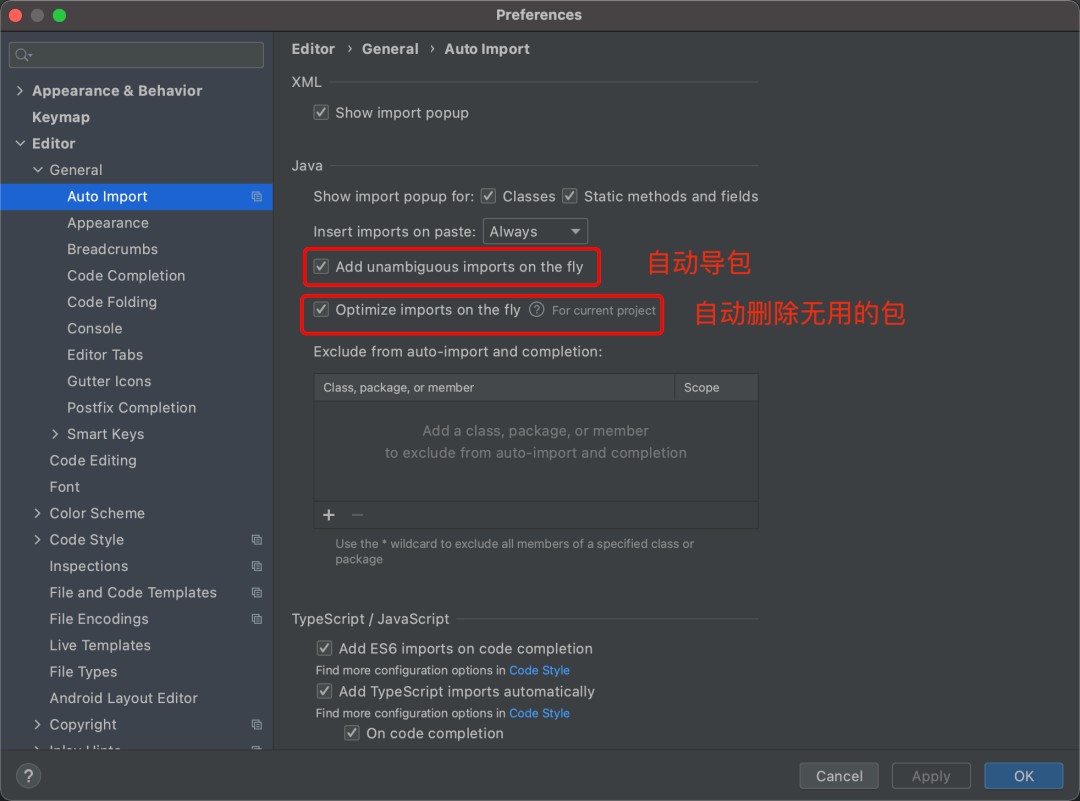The height and width of the screenshot is (801, 1080).
Task: Open the Code Style link under TypeScript imports
Action: (539, 713)
